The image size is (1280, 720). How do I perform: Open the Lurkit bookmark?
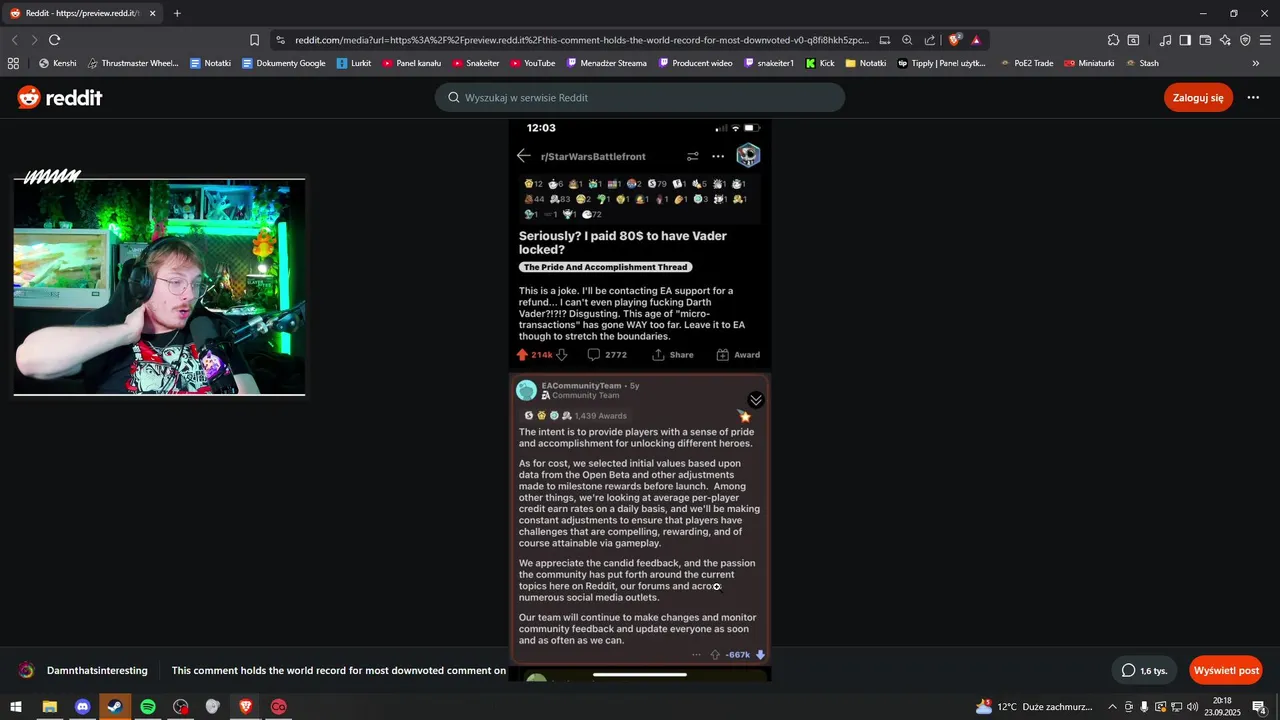pos(354,63)
